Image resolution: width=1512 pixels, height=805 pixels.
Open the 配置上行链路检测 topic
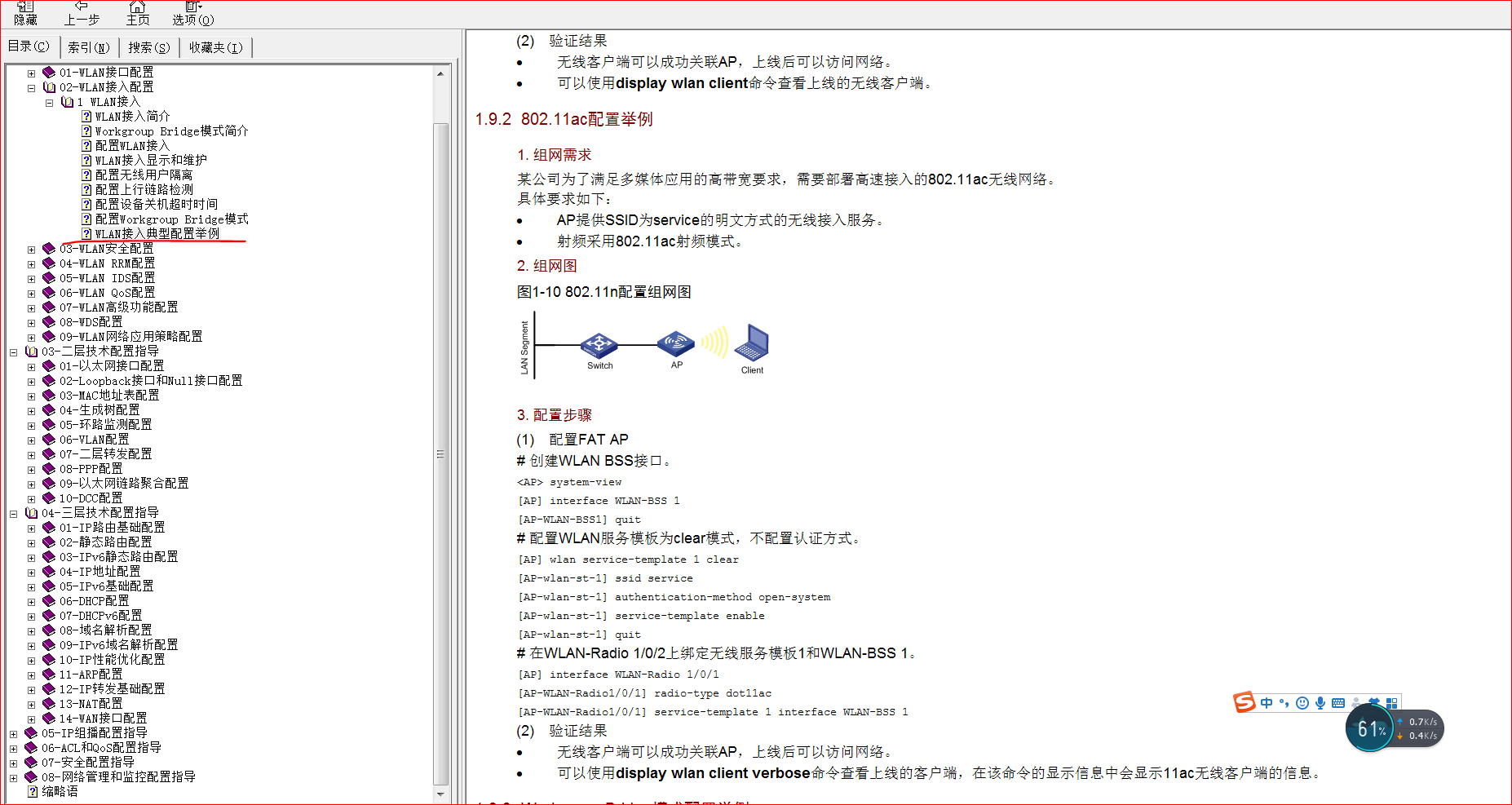point(144,190)
